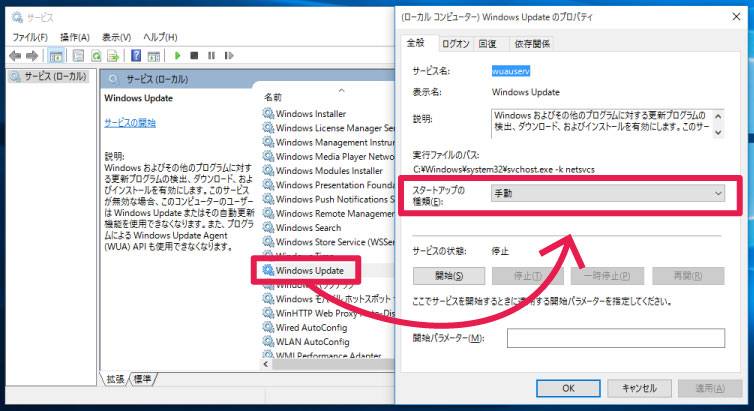Open 表示(V) menu

pos(116,37)
